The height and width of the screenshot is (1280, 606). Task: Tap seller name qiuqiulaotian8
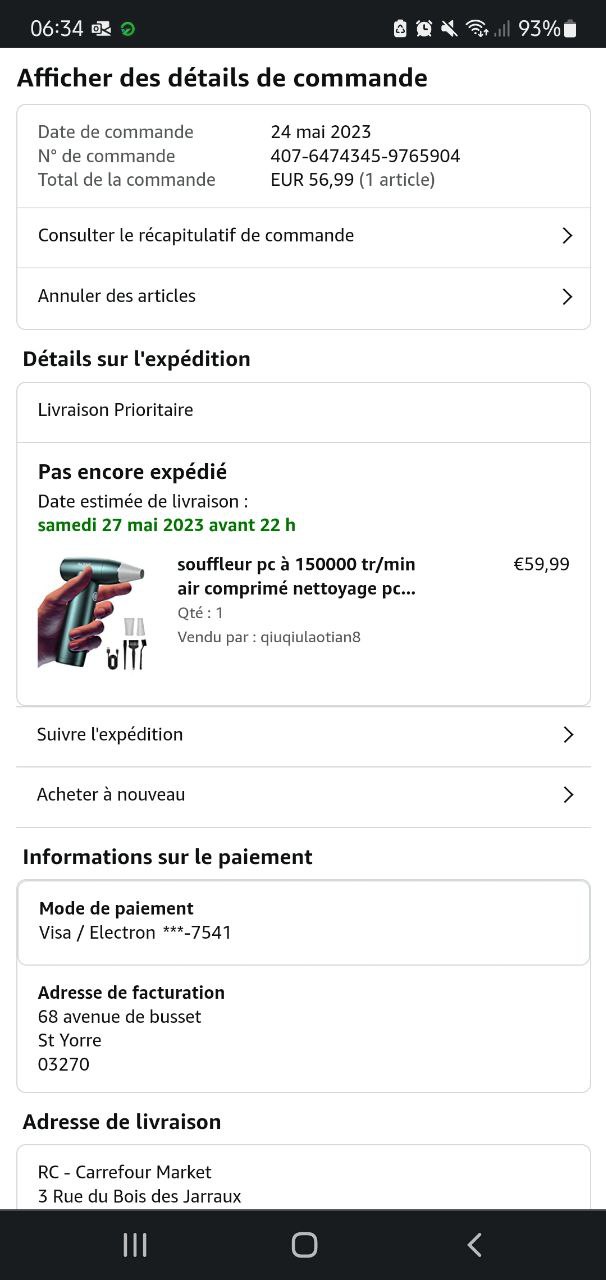click(x=310, y=637)
